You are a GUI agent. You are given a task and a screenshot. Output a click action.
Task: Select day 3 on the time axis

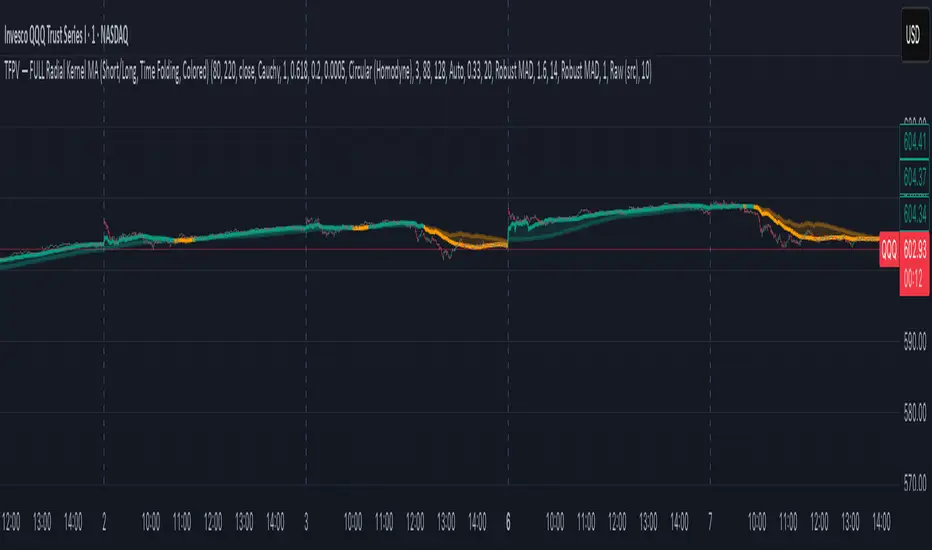(306, 523)
